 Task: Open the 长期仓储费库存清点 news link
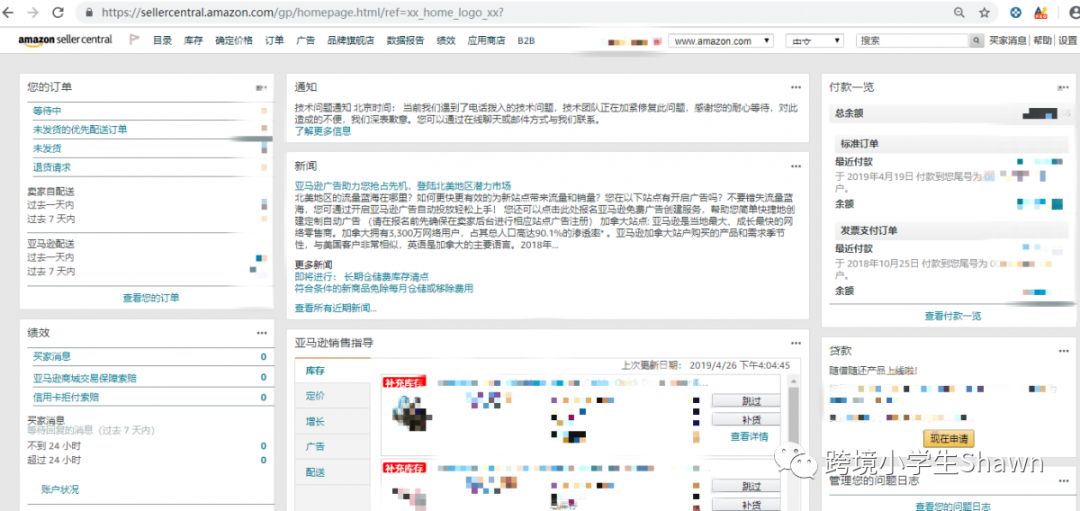(x=386, y=276)
